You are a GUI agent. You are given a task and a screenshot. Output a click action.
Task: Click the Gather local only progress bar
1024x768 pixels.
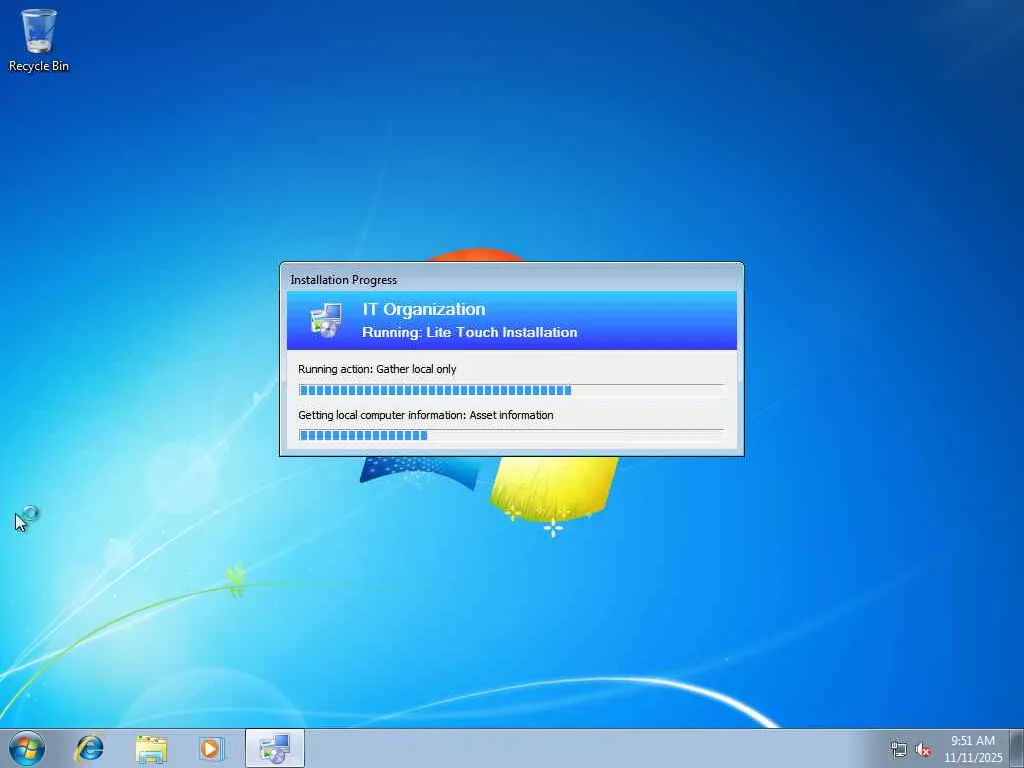(511, 390)
